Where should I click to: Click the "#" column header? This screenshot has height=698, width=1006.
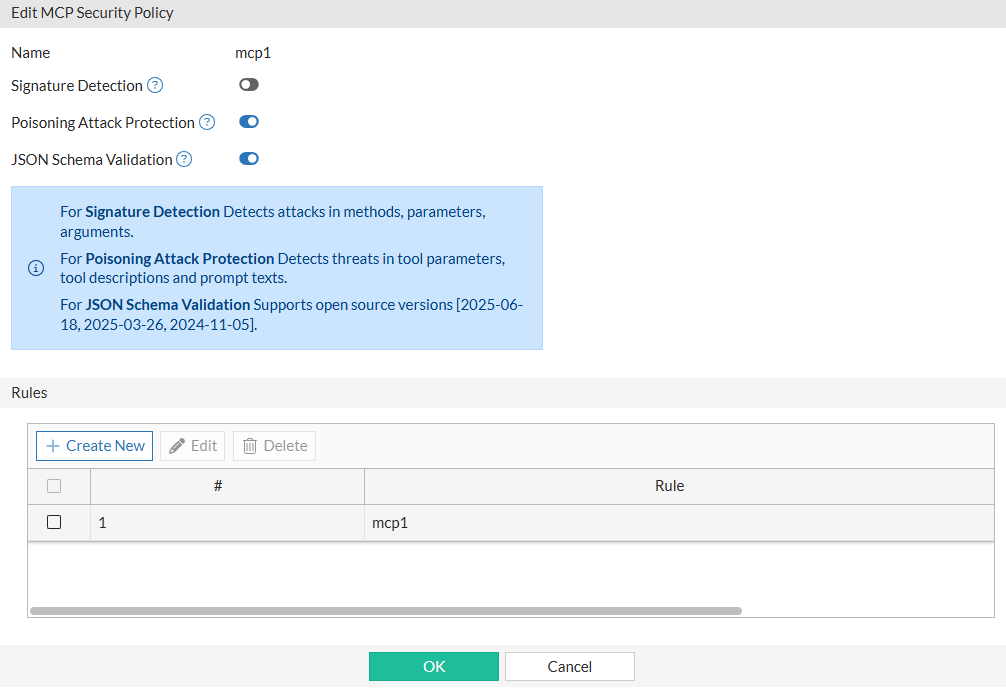(x=218, y=486)
